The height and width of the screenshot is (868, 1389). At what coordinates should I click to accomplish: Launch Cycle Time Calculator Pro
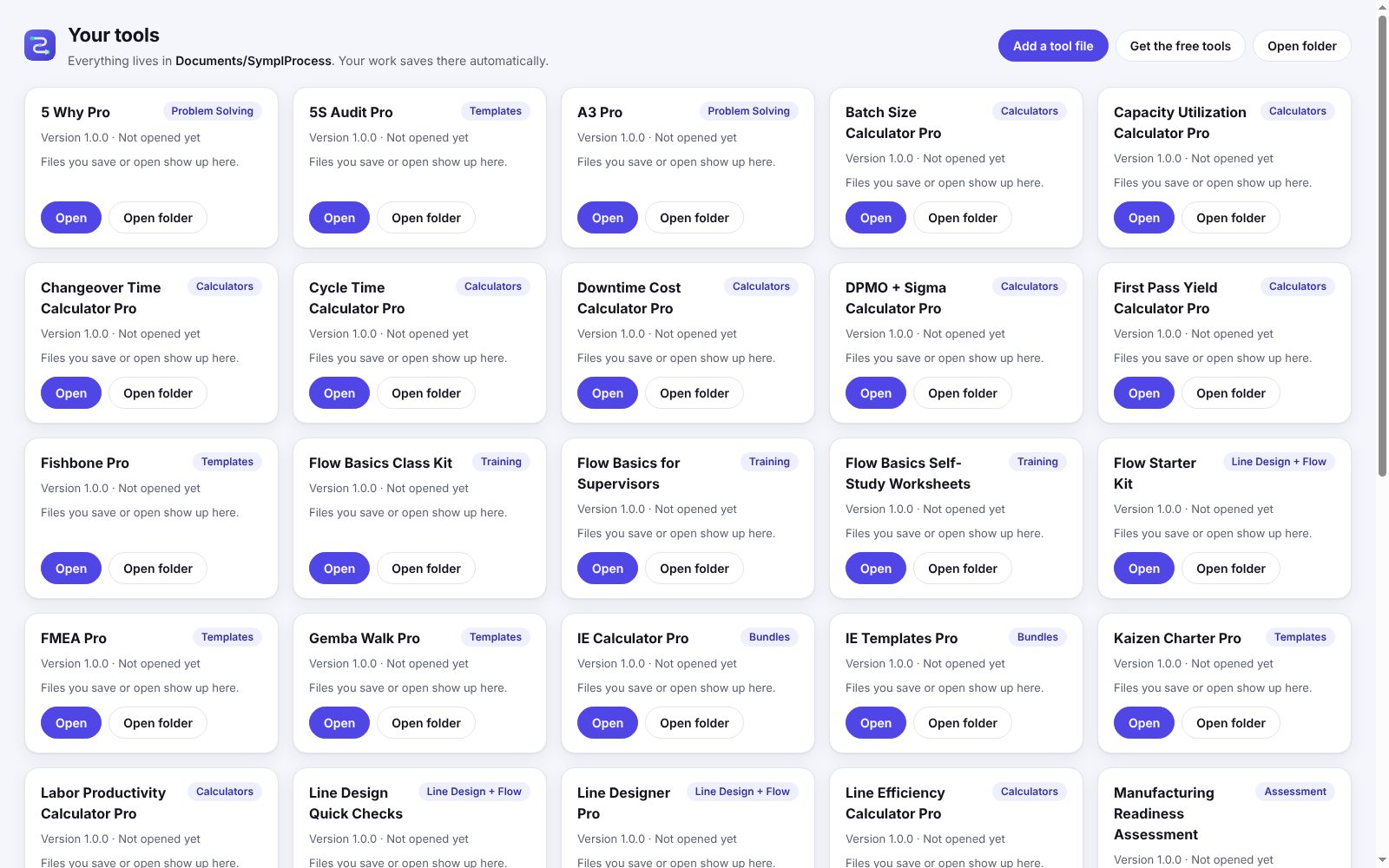[x=339, y=393]
